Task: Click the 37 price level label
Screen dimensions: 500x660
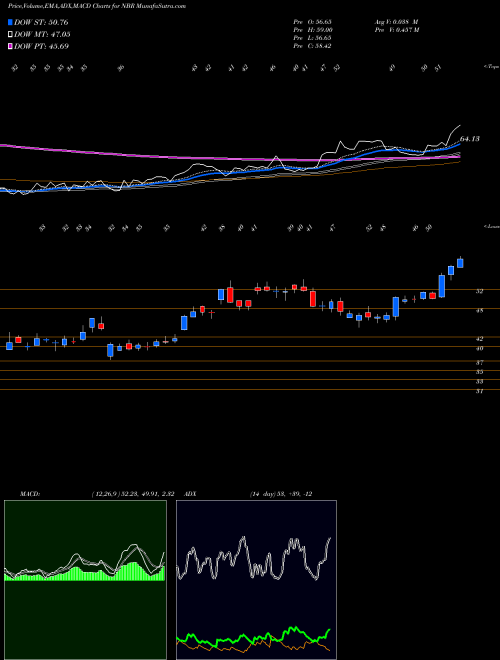Action: point(479,362)
